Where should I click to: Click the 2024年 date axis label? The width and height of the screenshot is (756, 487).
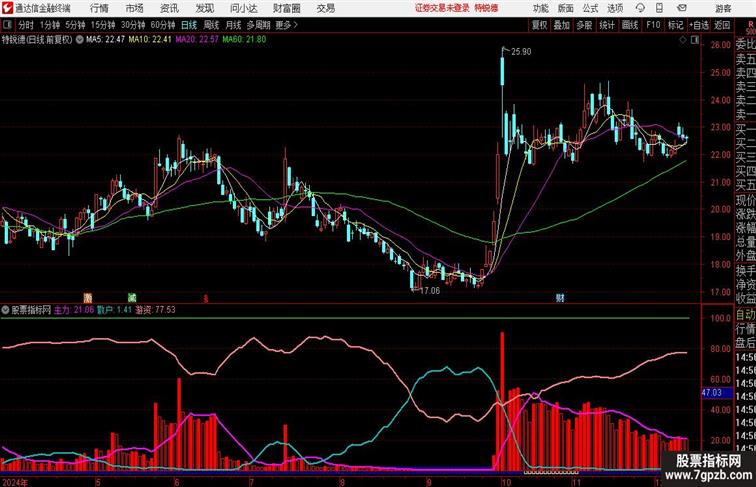click(14, 483)
